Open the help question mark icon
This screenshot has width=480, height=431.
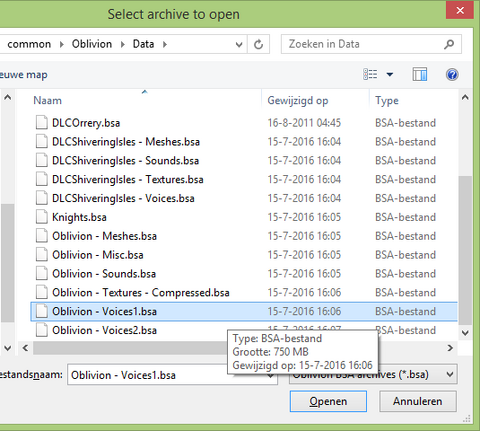452,74
